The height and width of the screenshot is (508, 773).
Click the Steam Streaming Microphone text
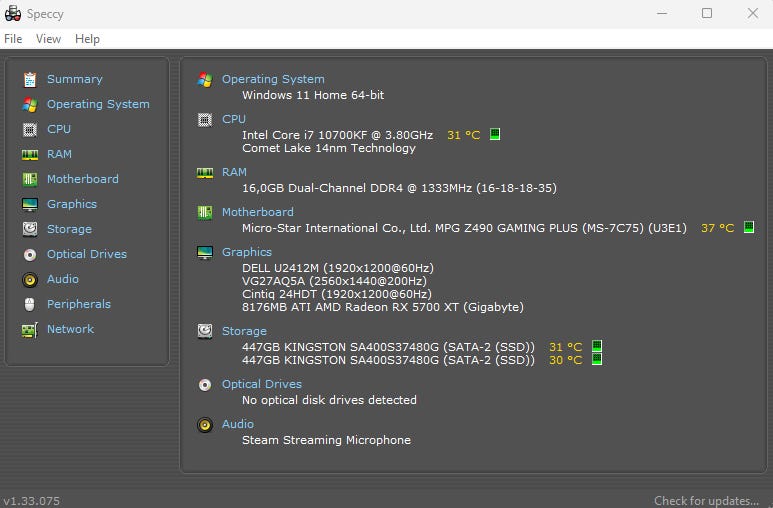coord(326,440)
